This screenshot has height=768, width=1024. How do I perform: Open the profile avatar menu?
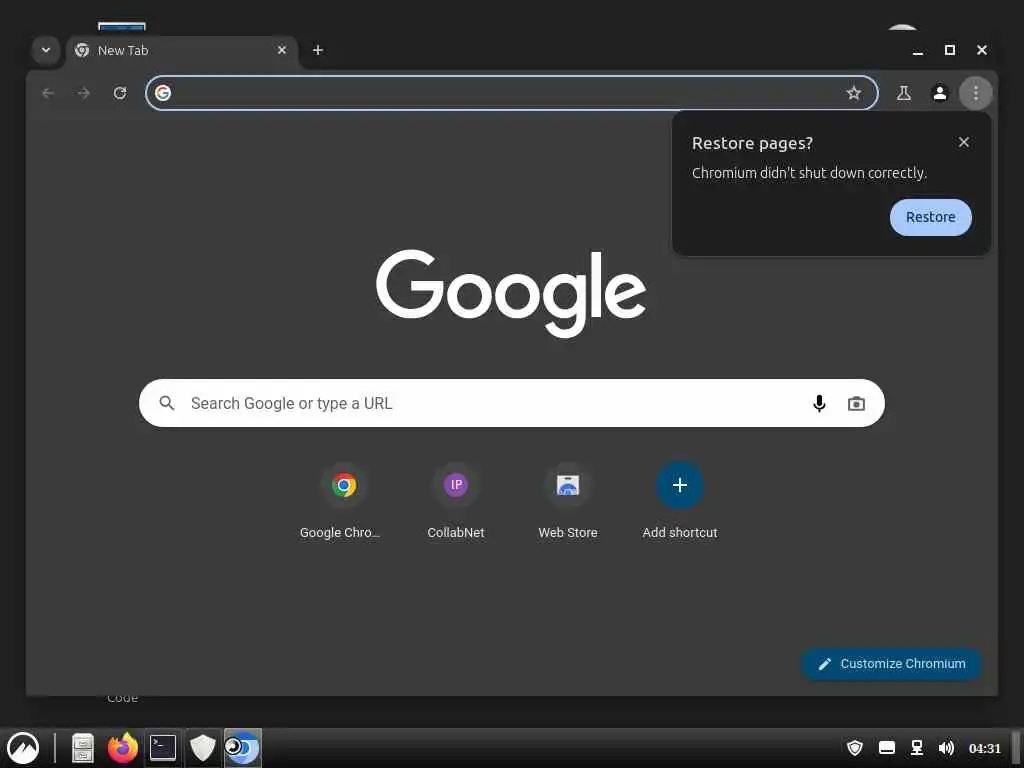[940, 93]
